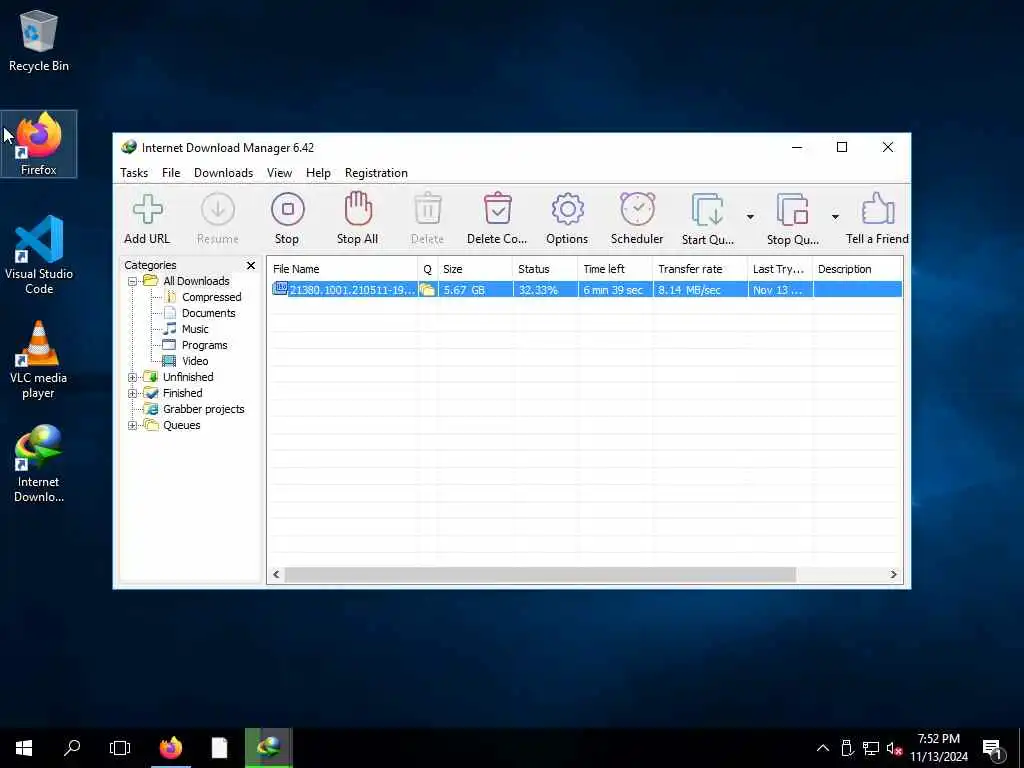
Task: Sort by Time left column header
Action: point(615,269)
